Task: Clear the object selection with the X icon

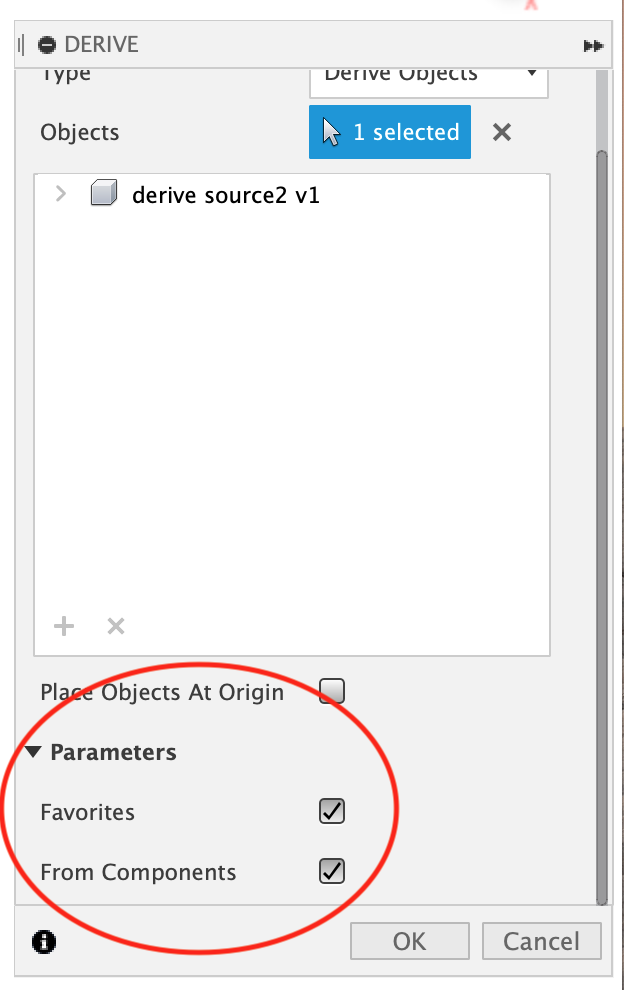Action: tap(502, 132)
